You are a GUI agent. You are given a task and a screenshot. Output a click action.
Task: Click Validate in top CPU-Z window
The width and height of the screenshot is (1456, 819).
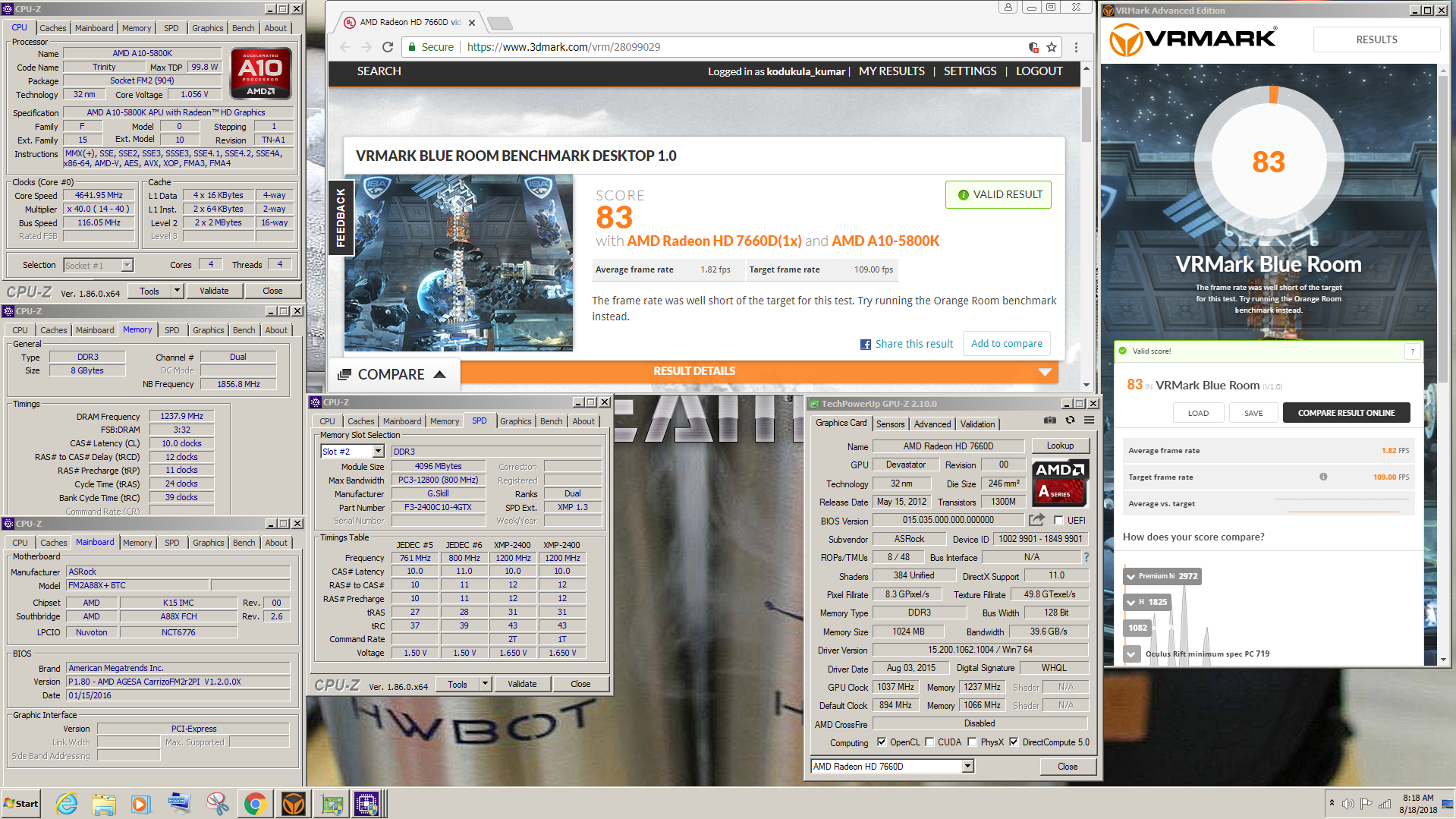(x=214, y=291)
